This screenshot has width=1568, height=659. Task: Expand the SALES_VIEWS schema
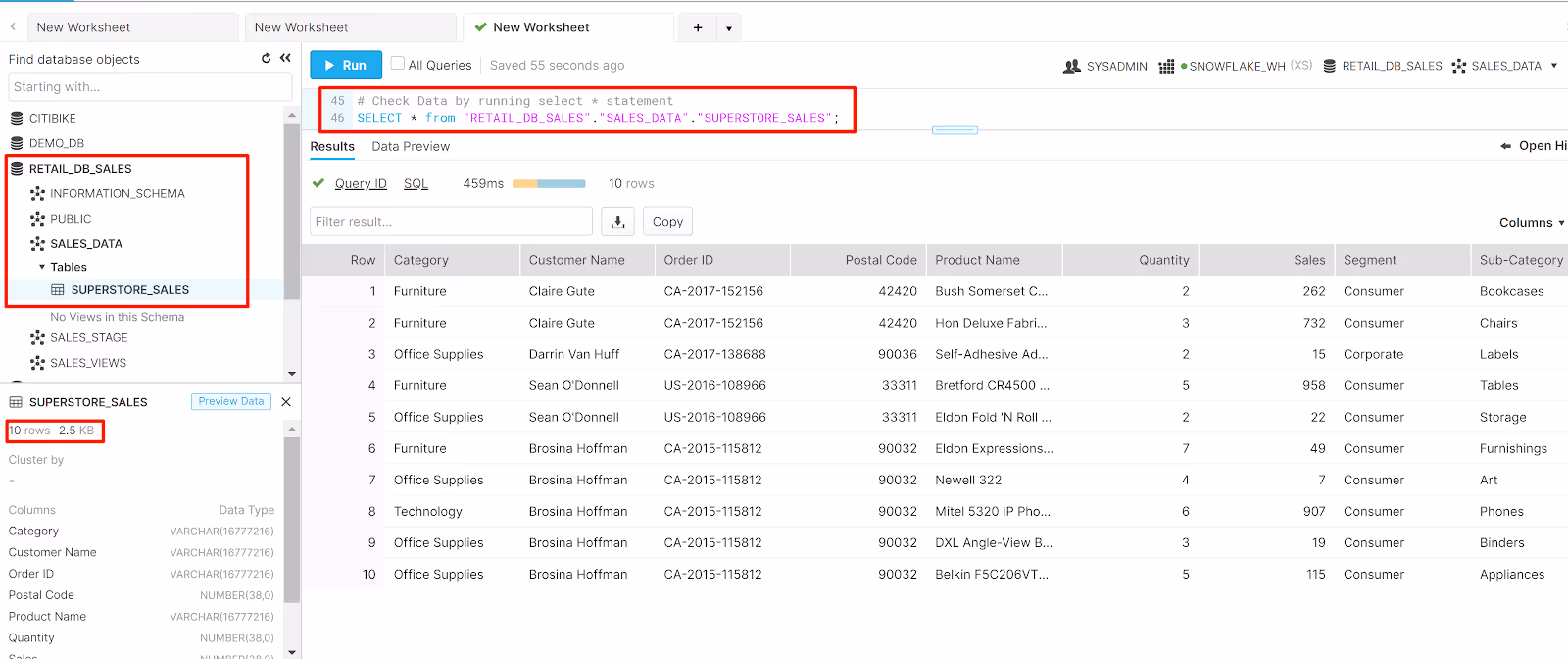(88, 363)
